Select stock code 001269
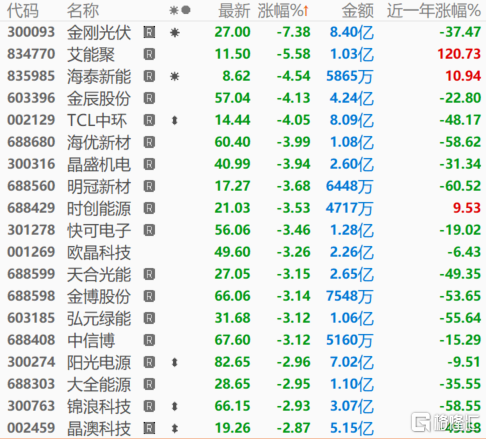 31,252
